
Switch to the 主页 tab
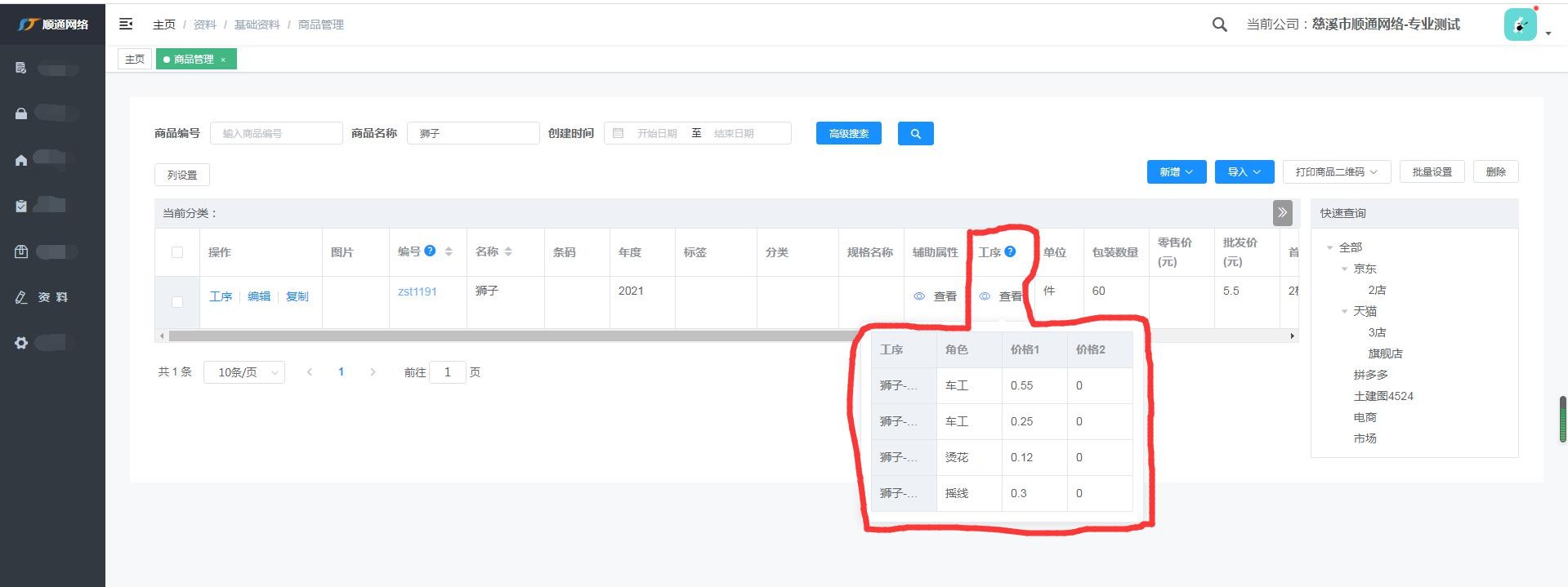(x=135, y=59)
